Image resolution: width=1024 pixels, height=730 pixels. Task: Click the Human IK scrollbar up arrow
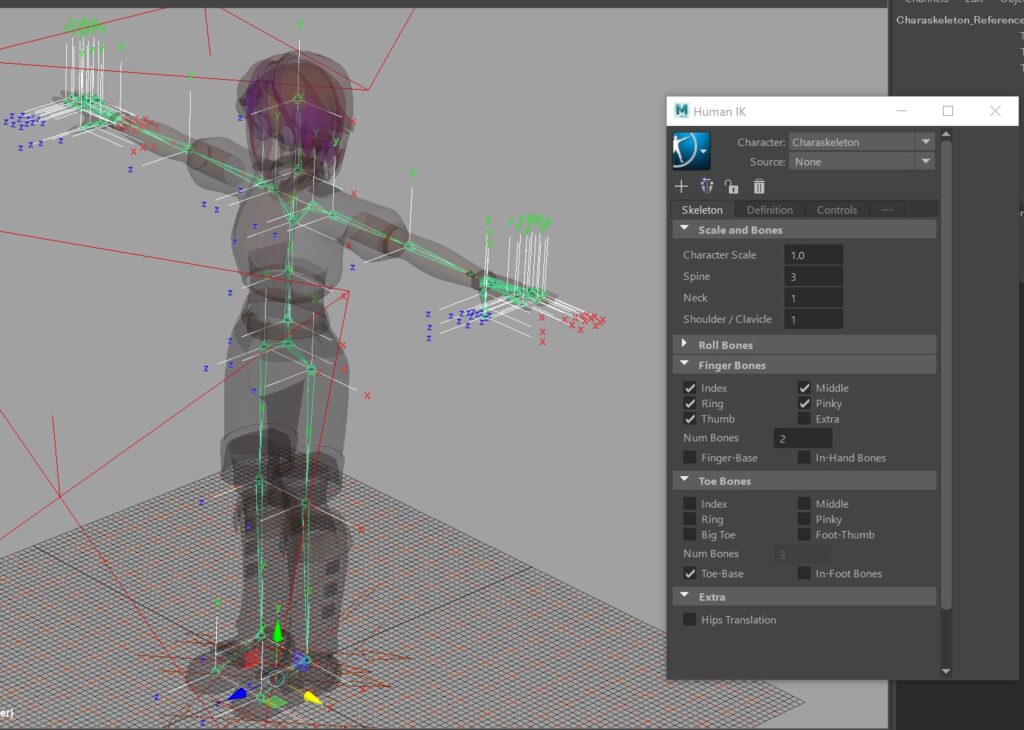click(x=946, y=135)
